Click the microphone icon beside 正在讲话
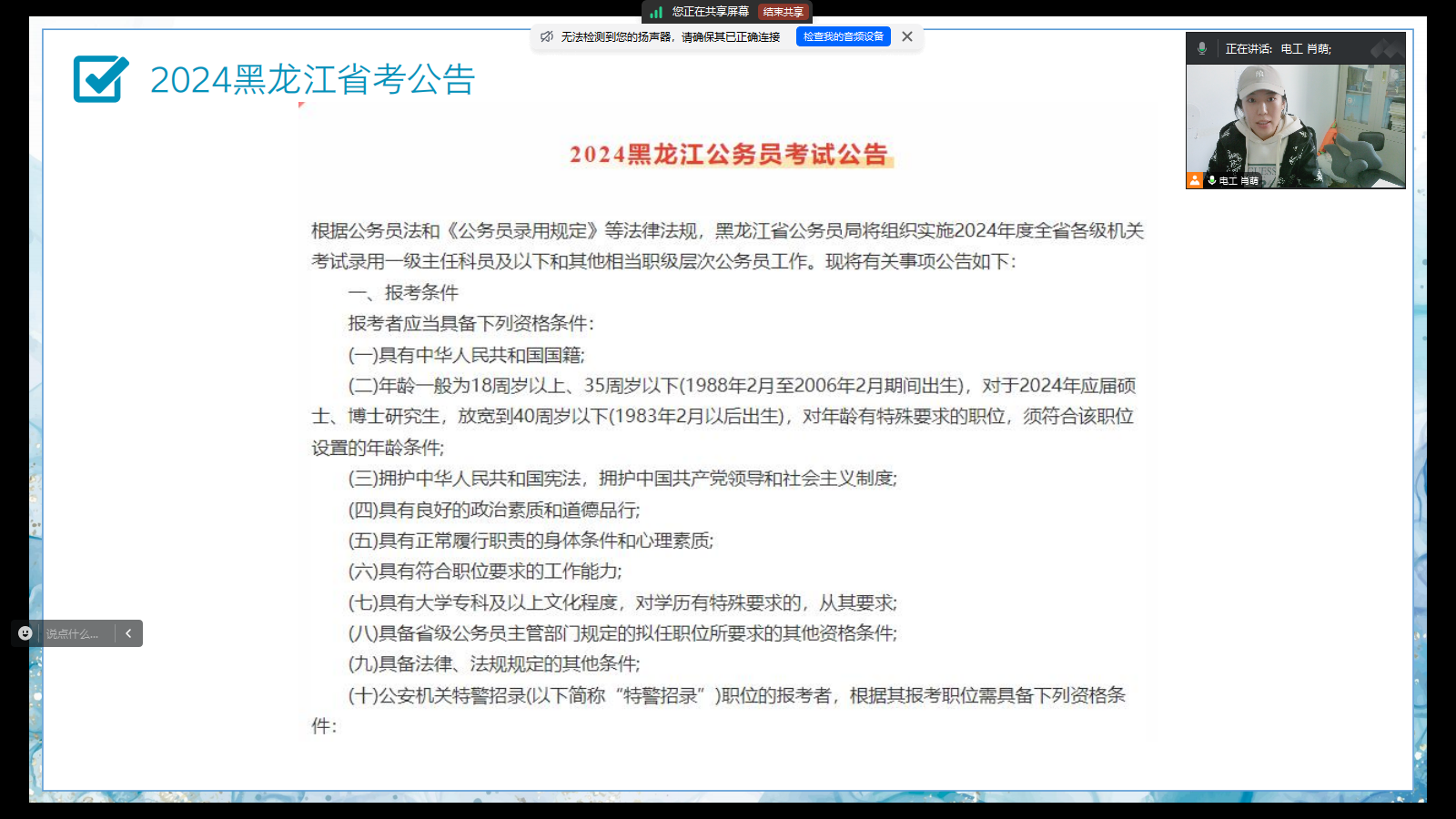 [x=1202, y=48]
